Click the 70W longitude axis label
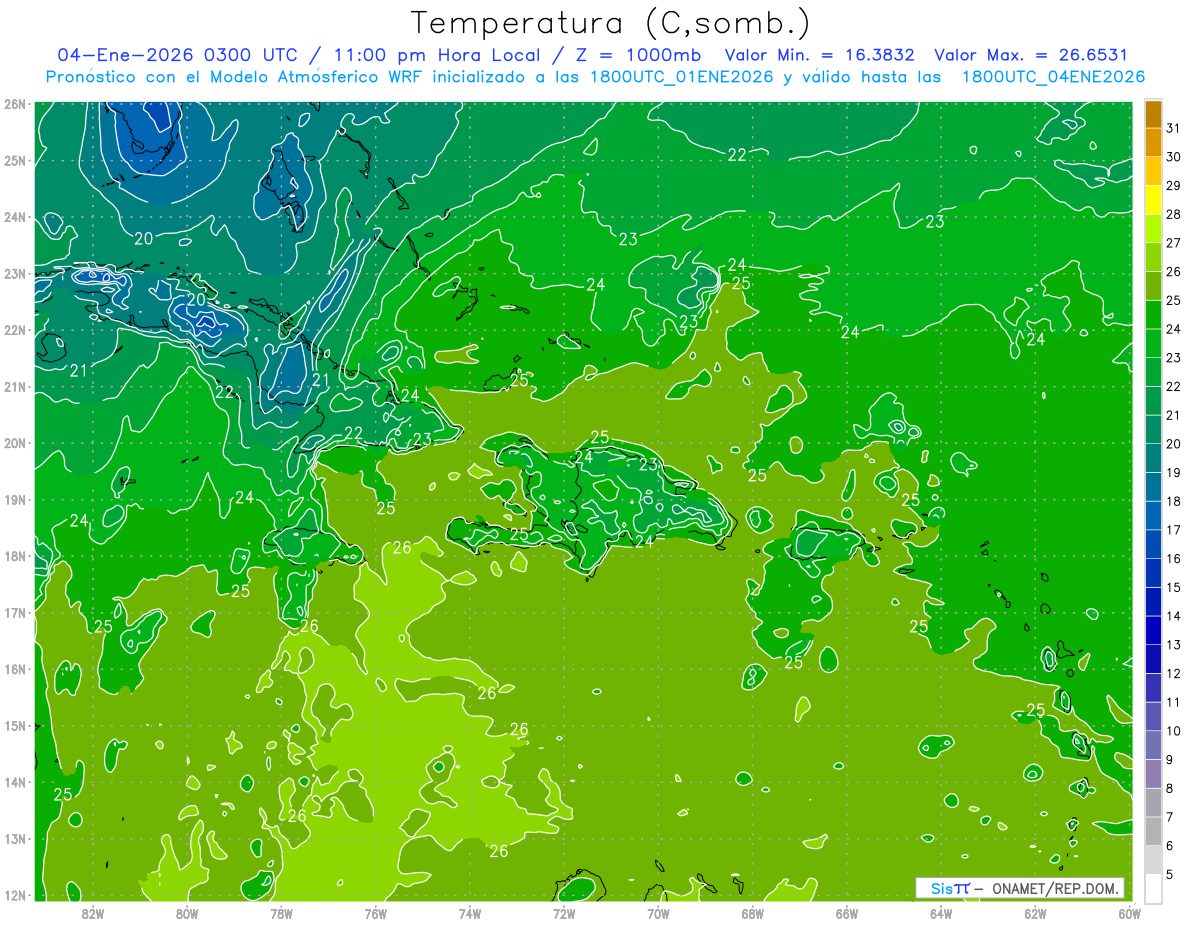Screen dimensions: 1200x927 [658, 912]
